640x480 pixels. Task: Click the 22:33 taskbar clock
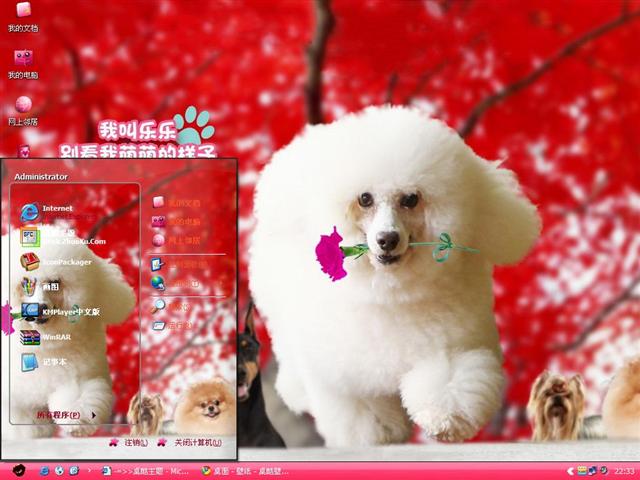coord(624,471)
